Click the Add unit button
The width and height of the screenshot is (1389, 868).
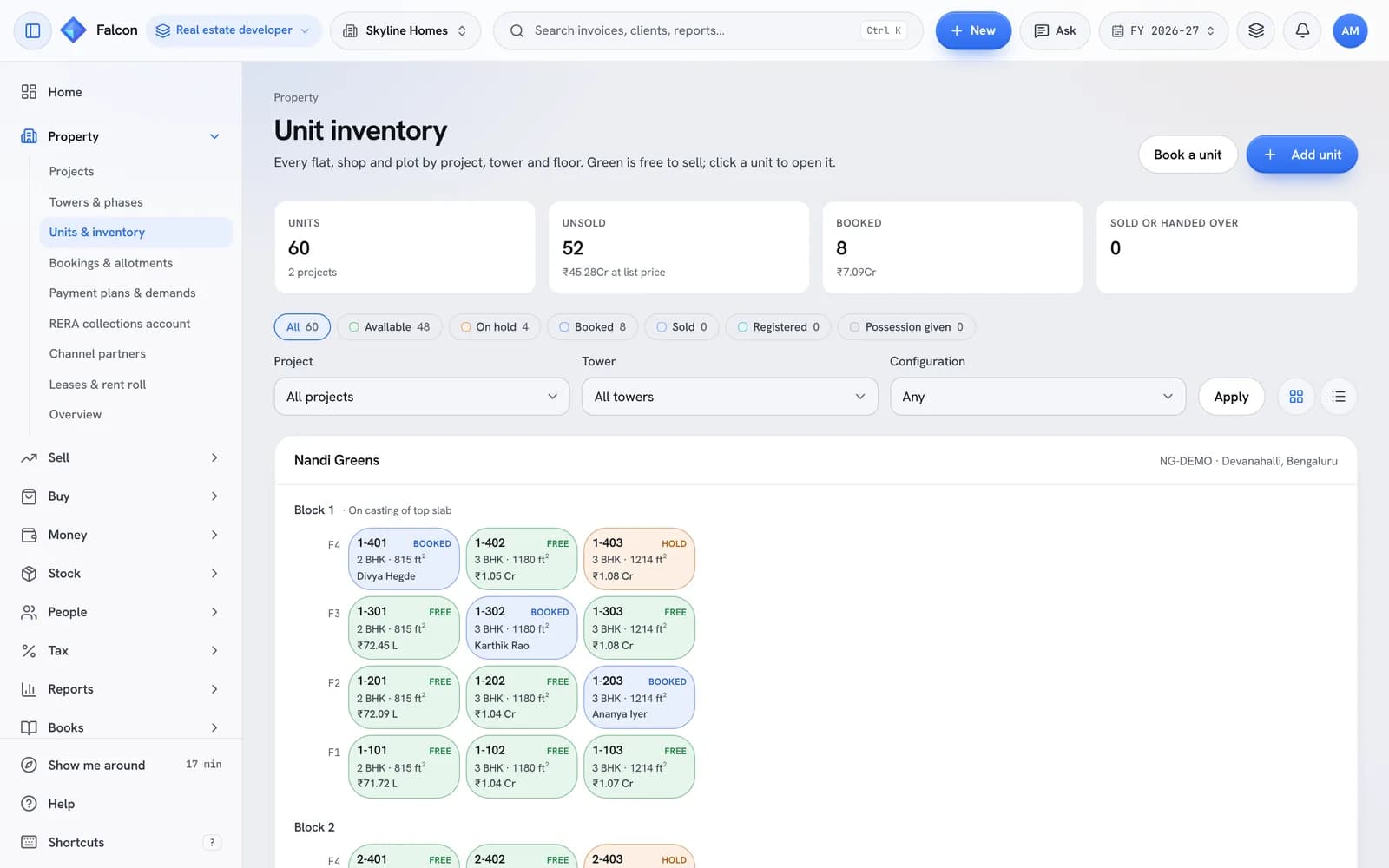pyautogui.click(x=1301, y=155)
